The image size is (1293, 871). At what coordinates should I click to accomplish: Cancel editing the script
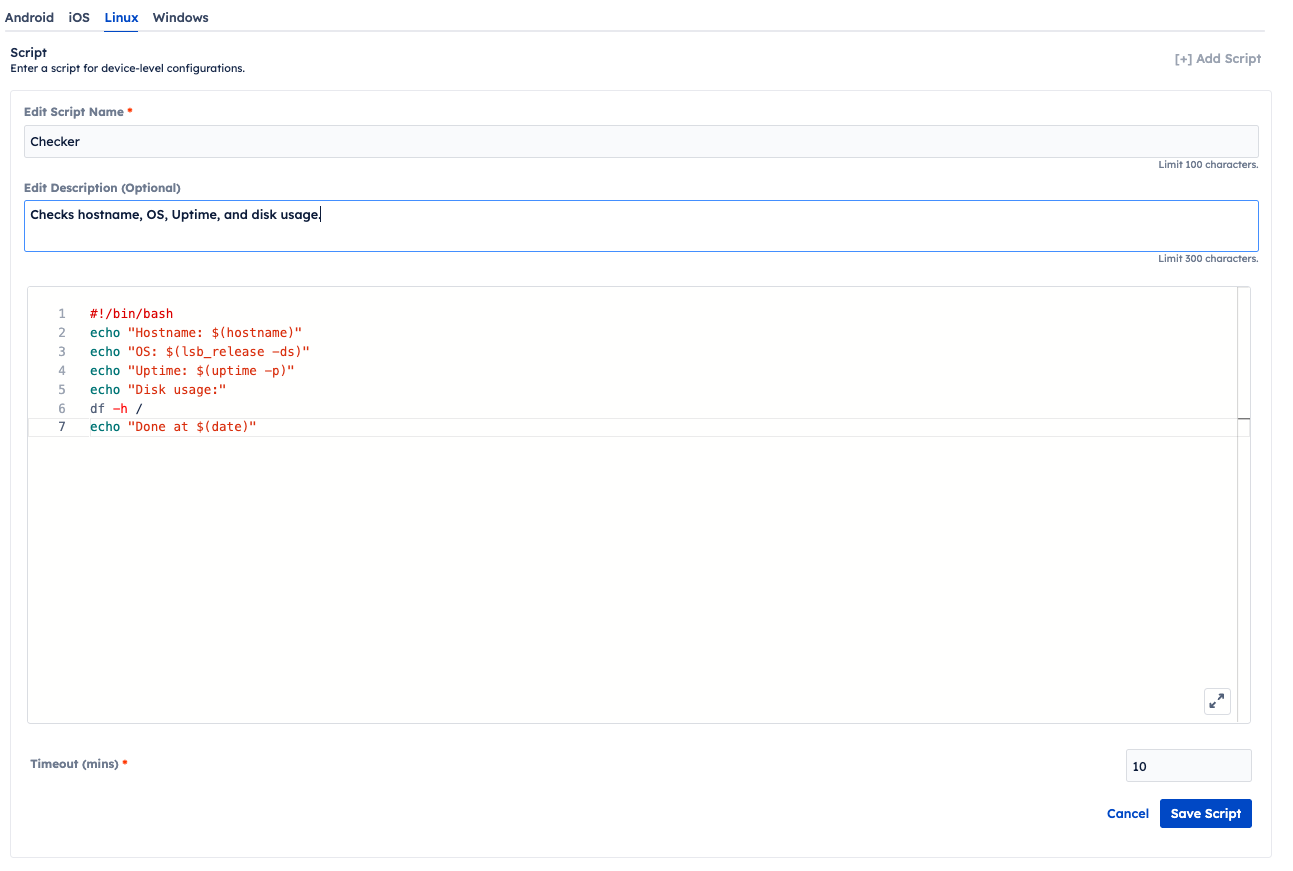click(x=1128, y=813)
